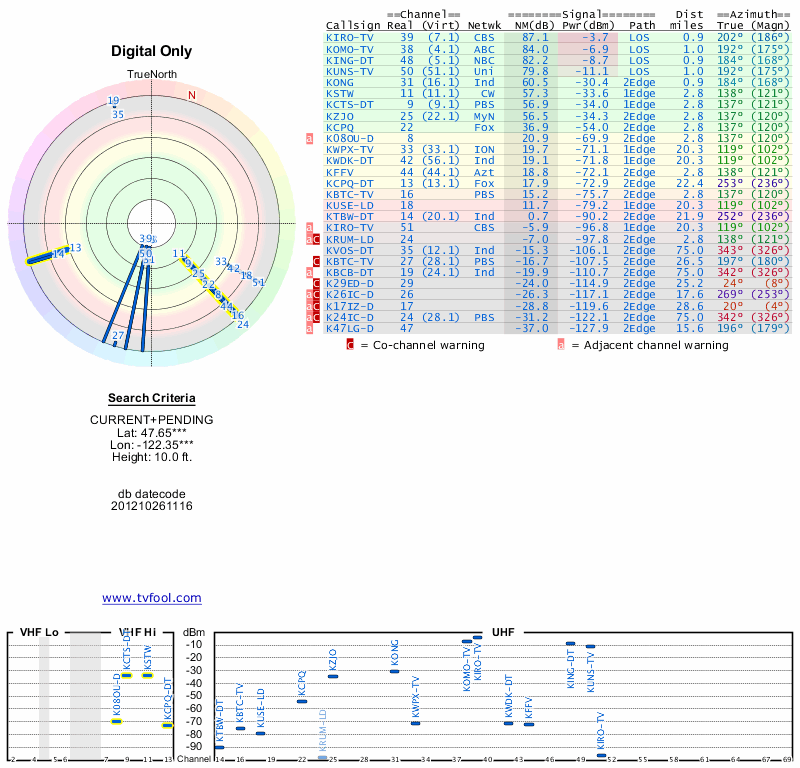800x768 pixels.
Task: Click the red 'N' magnetic north marker on radar
Action: click(192, 95)
